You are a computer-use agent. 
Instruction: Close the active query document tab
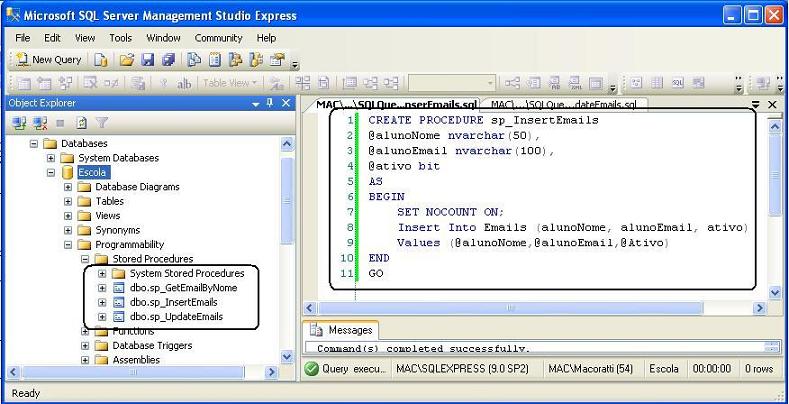point(772,104)
